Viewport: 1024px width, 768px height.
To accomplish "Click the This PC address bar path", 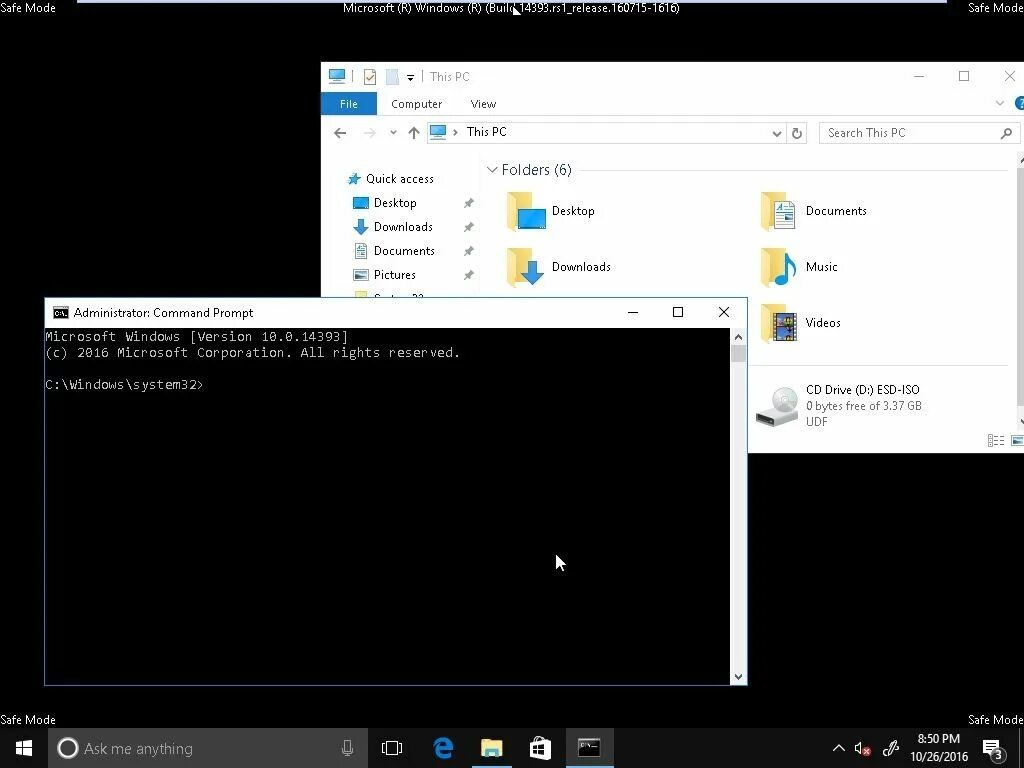I will click(x=487, y=132).
